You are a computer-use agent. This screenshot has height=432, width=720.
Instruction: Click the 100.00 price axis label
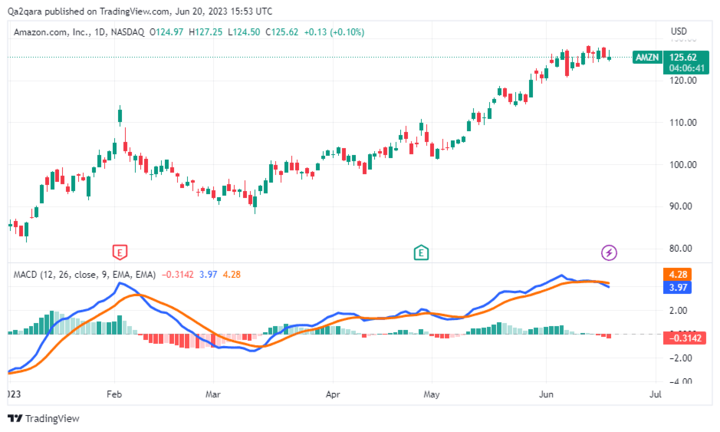[683, 164]
